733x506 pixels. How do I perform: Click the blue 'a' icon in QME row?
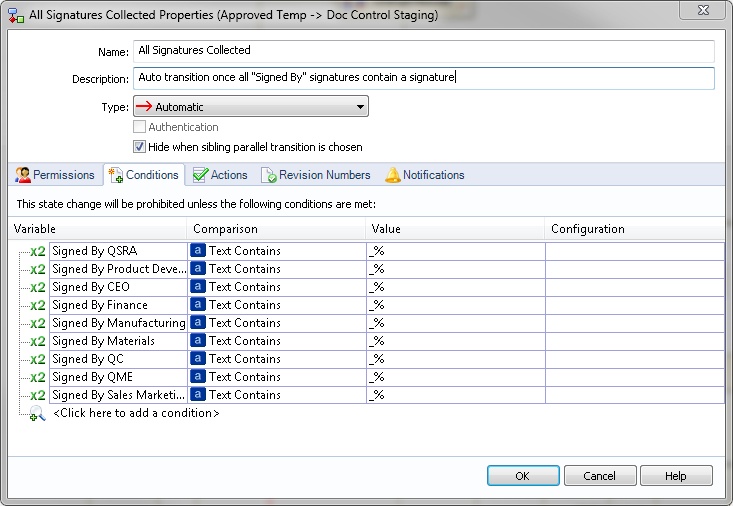tap(198, 376)
